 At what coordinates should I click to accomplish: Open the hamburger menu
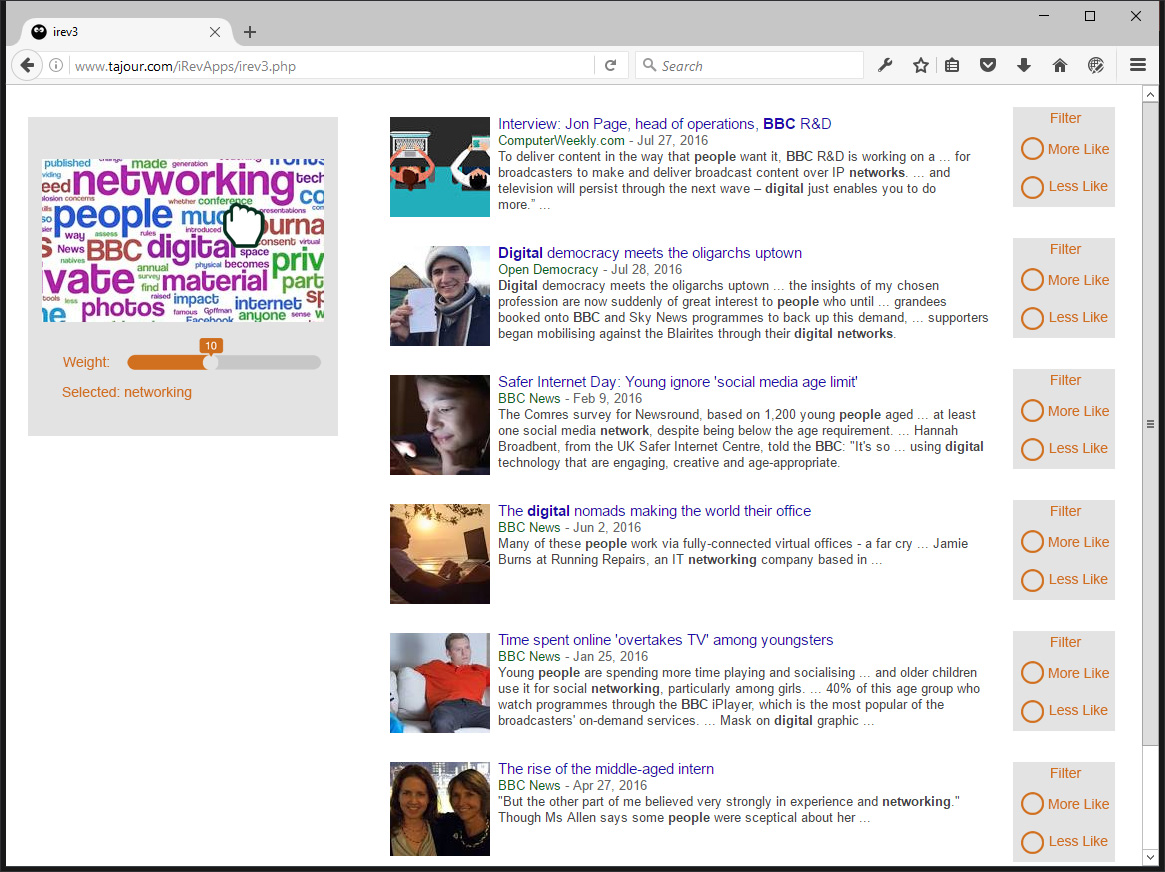pyautogui.click(x=1138, y=65)
